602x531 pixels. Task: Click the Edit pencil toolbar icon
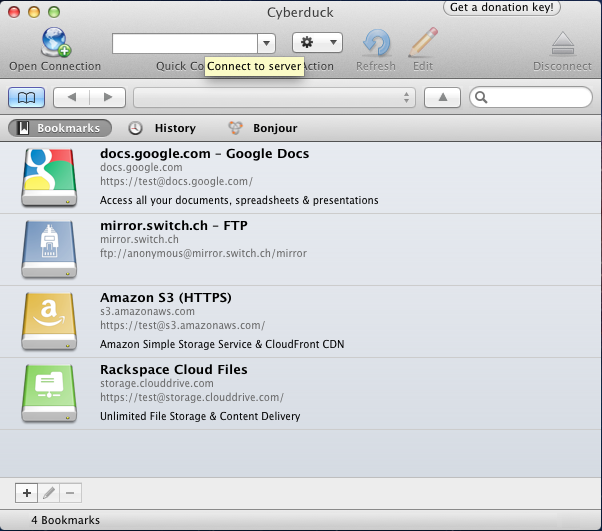tap(423, 42)
